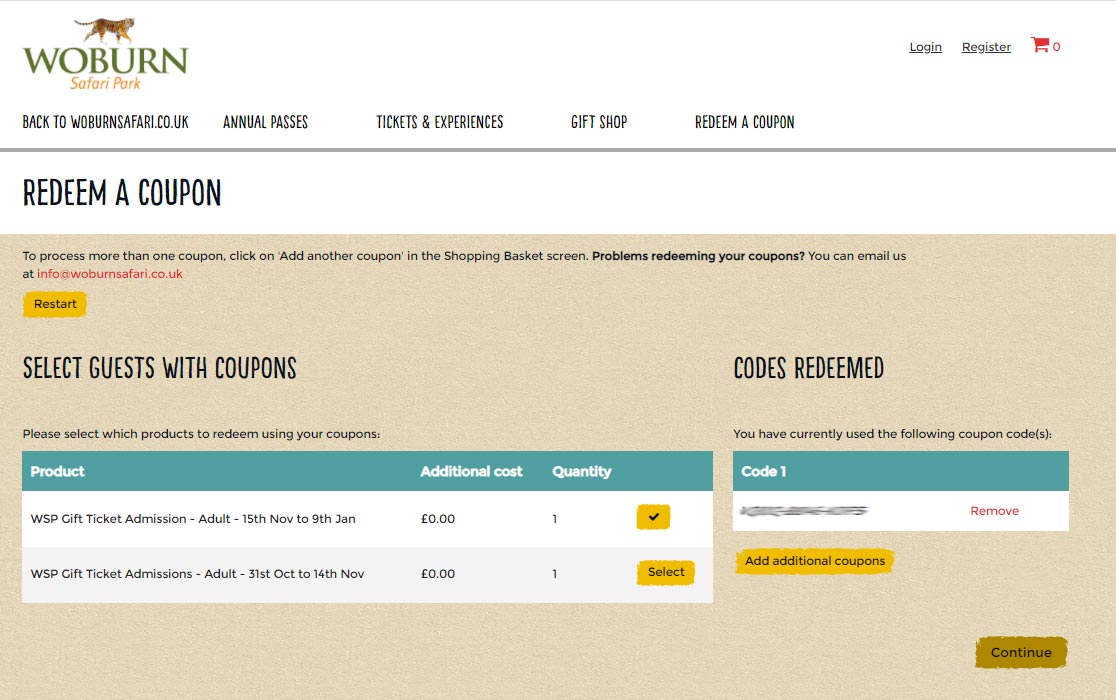The height and width of the screenshot is (700, 1116).
Task: Click the £0.00 cost in the 15th Nov row
Action: tap(438, 519)
